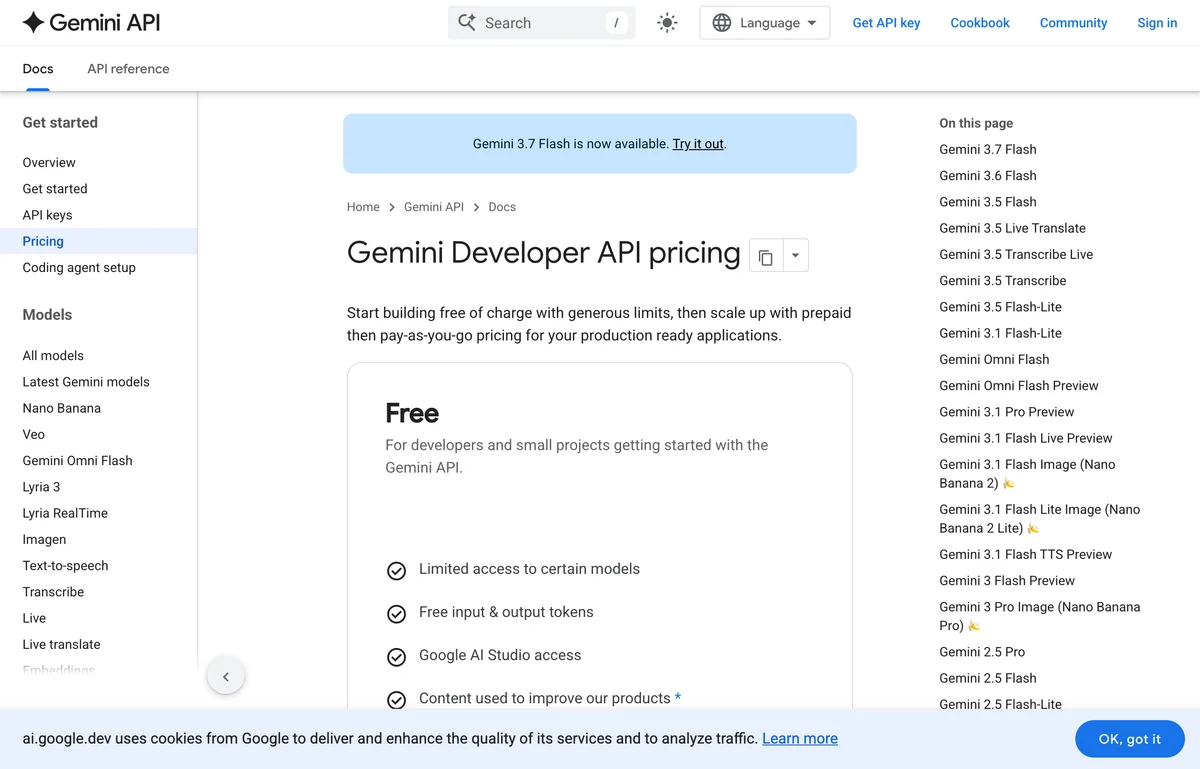Open Imagen in sidebar
This screenshot has height=769, width=1200.
(x=44, y=539)
